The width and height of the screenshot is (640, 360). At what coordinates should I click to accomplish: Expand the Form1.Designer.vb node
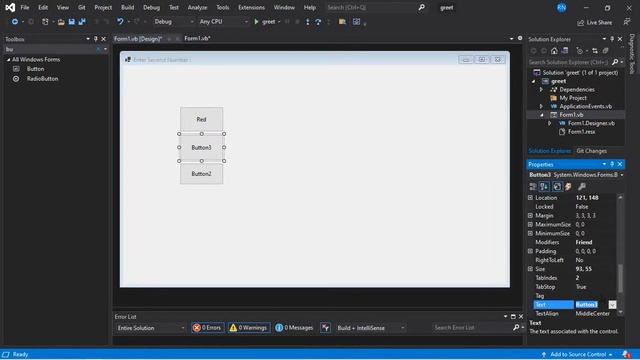coord(549,123)
